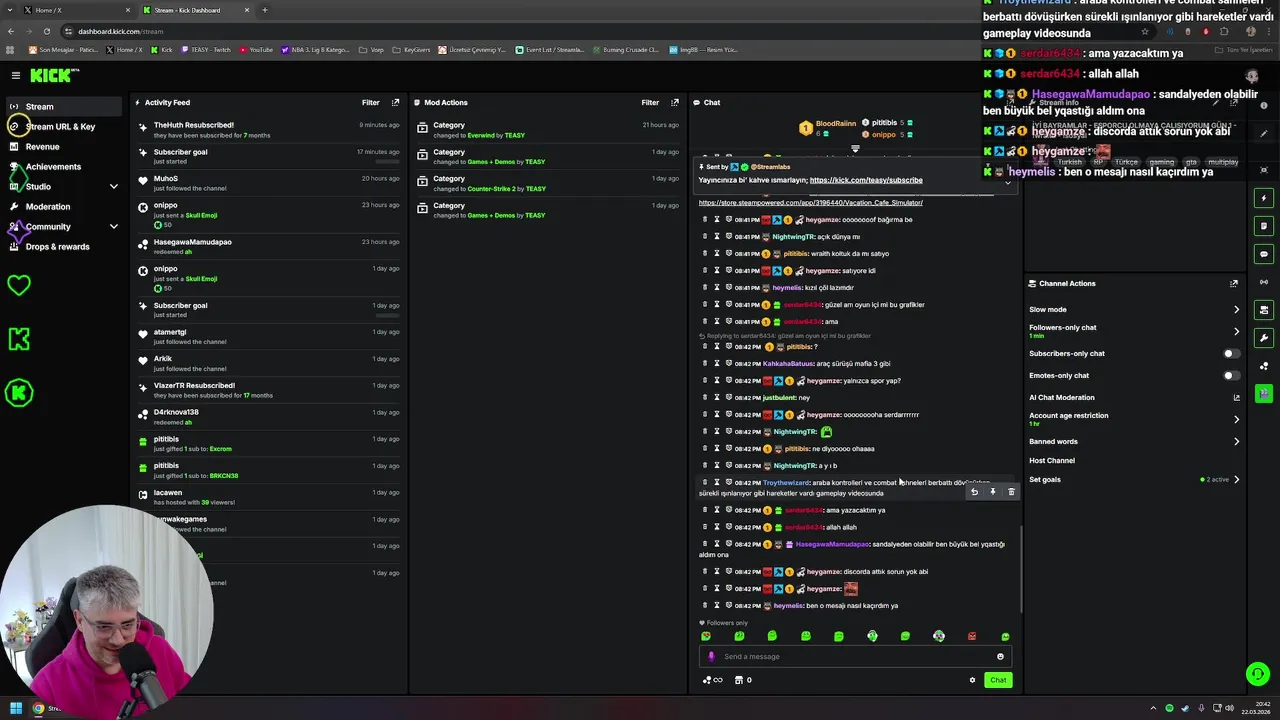Viewport: 1280px width, 720px height.
Task: Expand Banned words settings
Action: [1236, 441]
